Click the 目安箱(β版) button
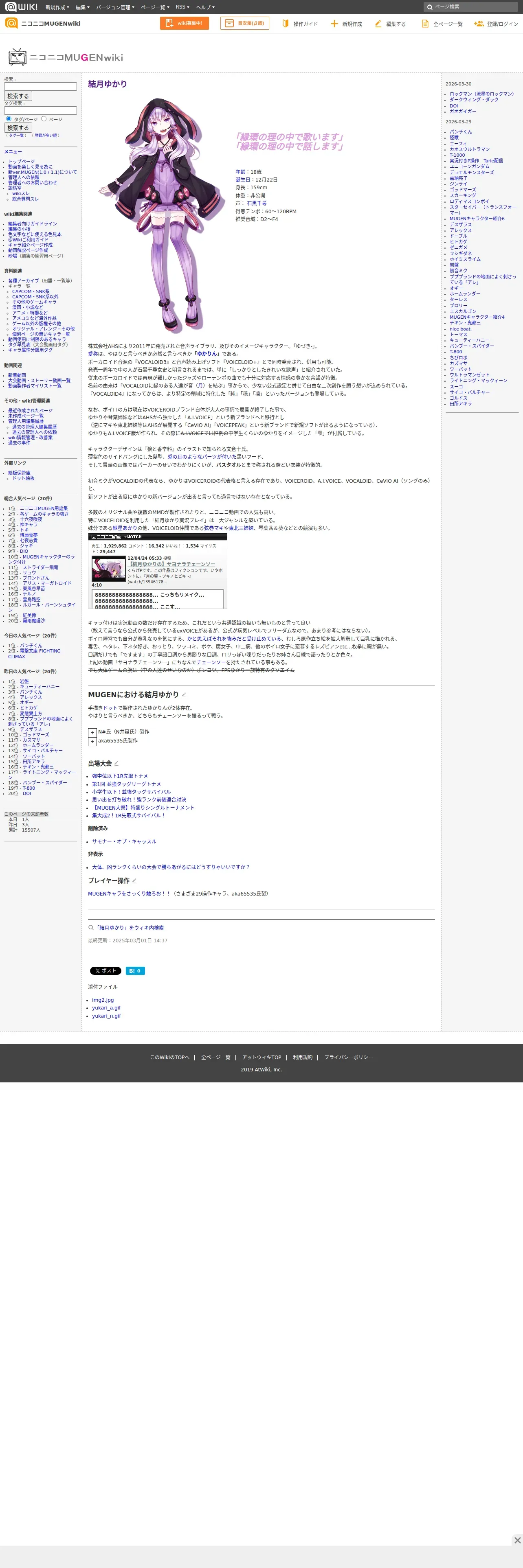The width and height of the screenshot is (523, 1568). [245, 23]
